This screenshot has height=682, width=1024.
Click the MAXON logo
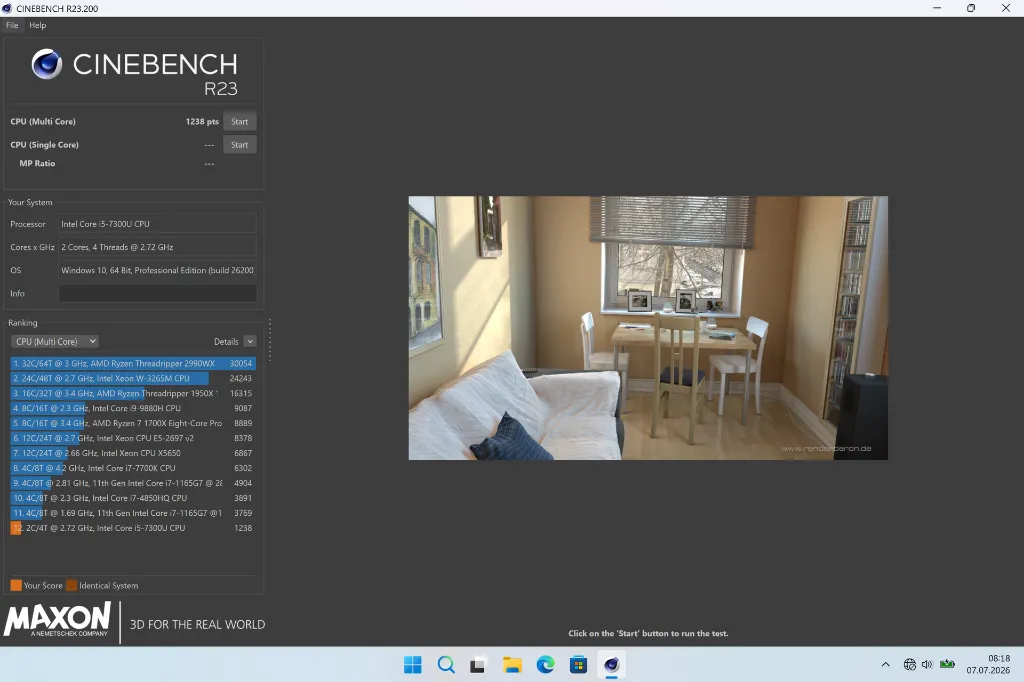(58, 619)
